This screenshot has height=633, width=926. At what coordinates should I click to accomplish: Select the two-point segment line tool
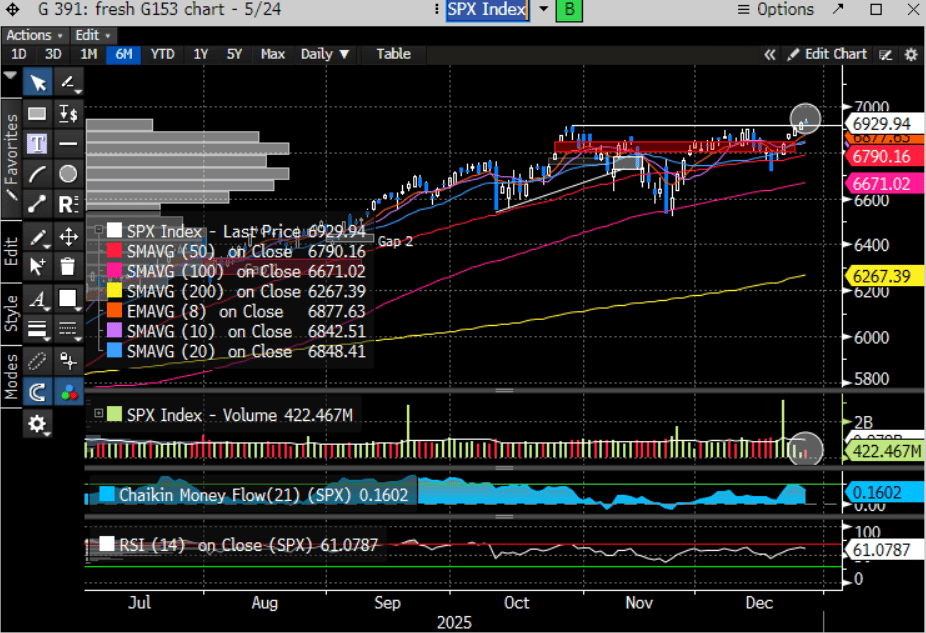[x=38, y=204]
